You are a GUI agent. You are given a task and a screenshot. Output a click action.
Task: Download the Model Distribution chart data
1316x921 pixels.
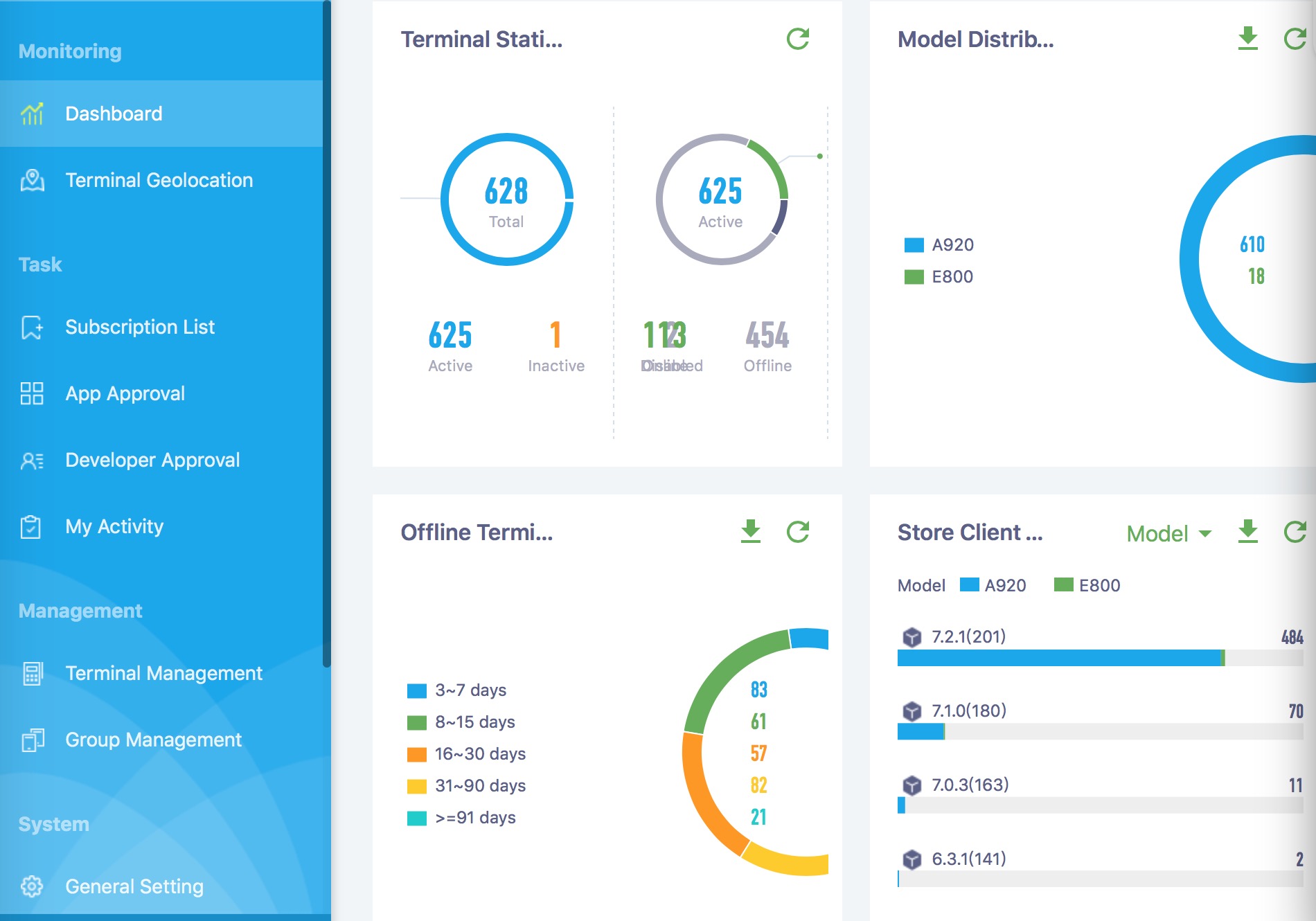[x=1247, y=39]
